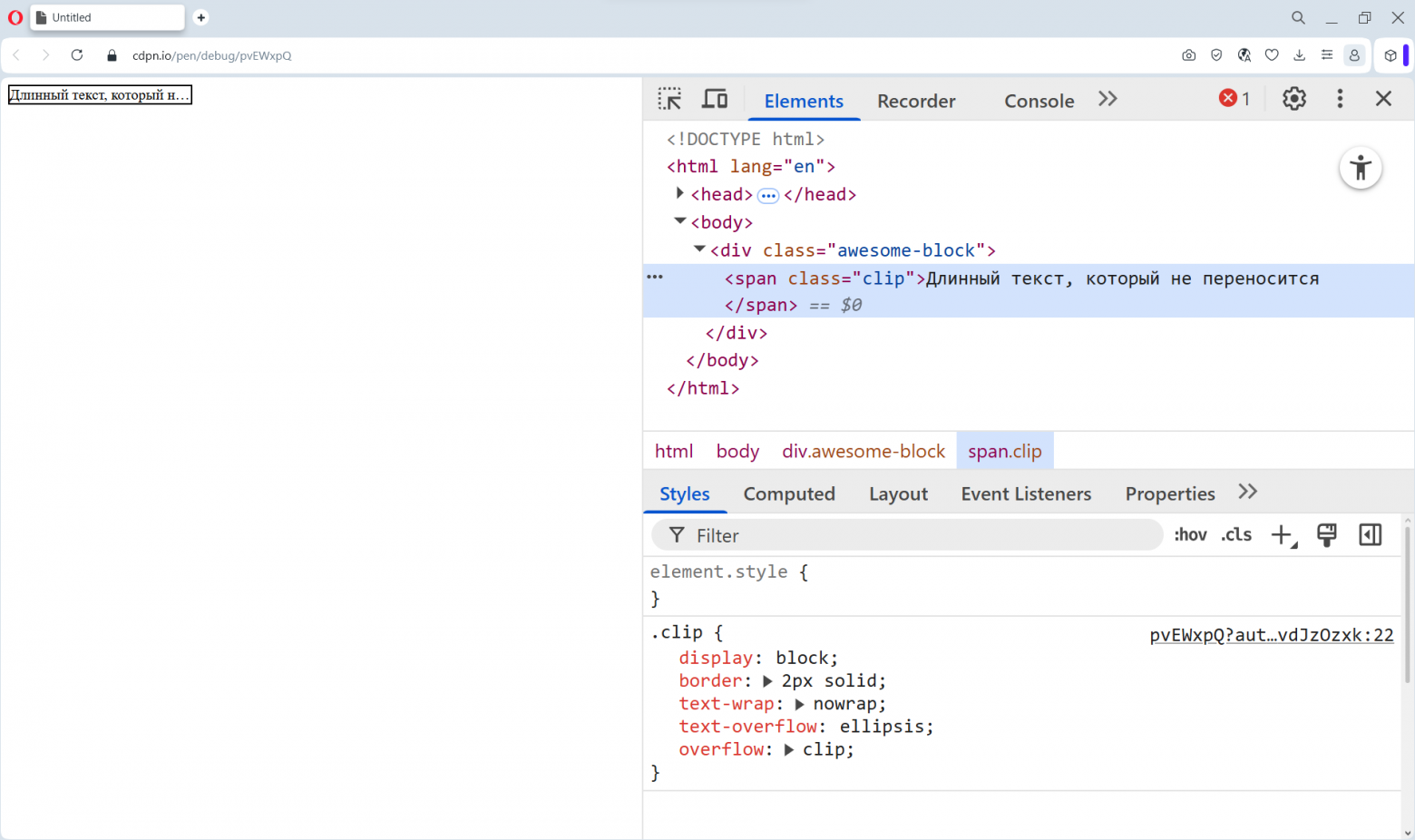Screen dimensions: 1415x840
Task: Click the floating accessibility icon
Action: (x=1361, y=168)
